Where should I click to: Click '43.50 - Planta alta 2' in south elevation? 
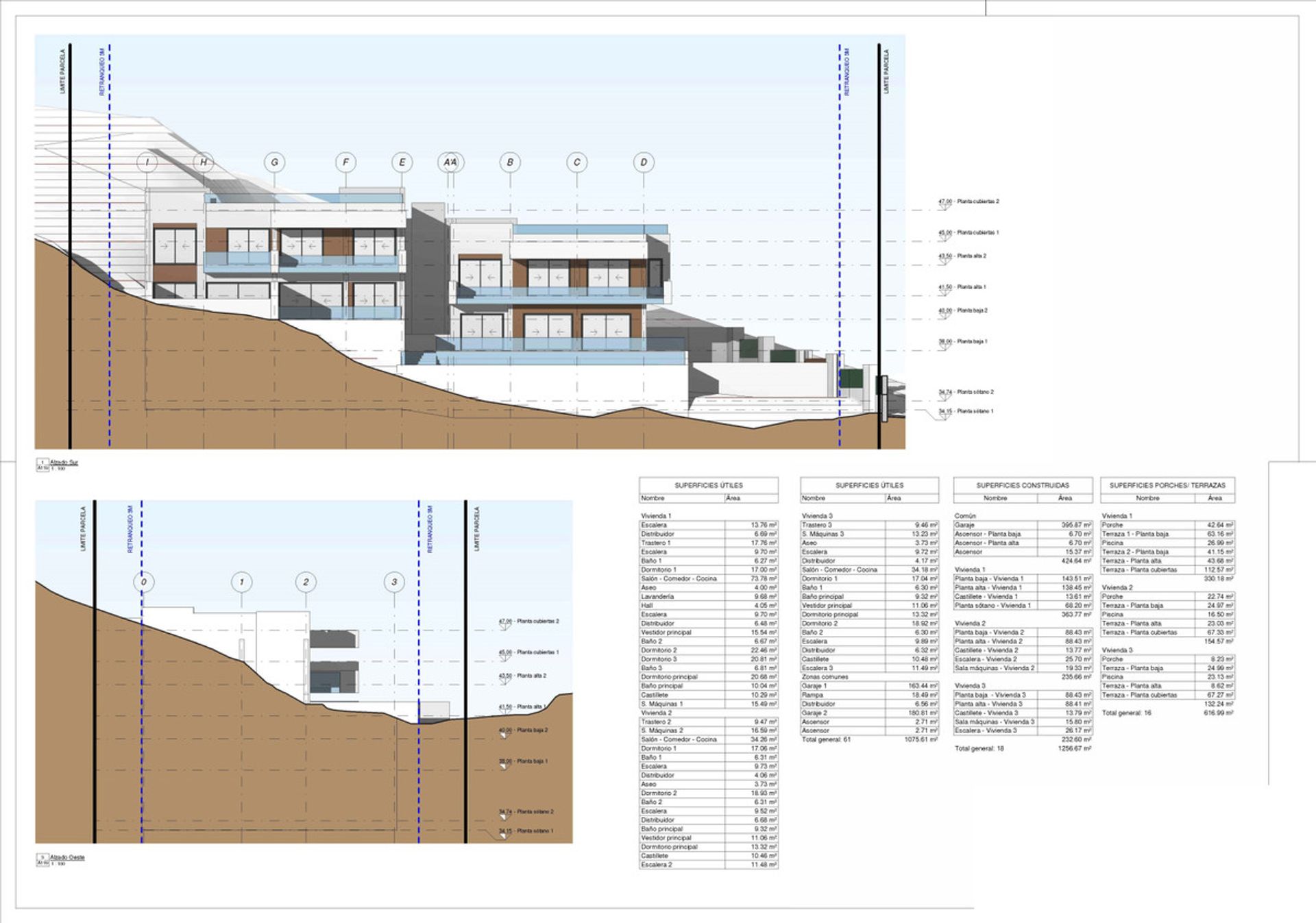962,256
